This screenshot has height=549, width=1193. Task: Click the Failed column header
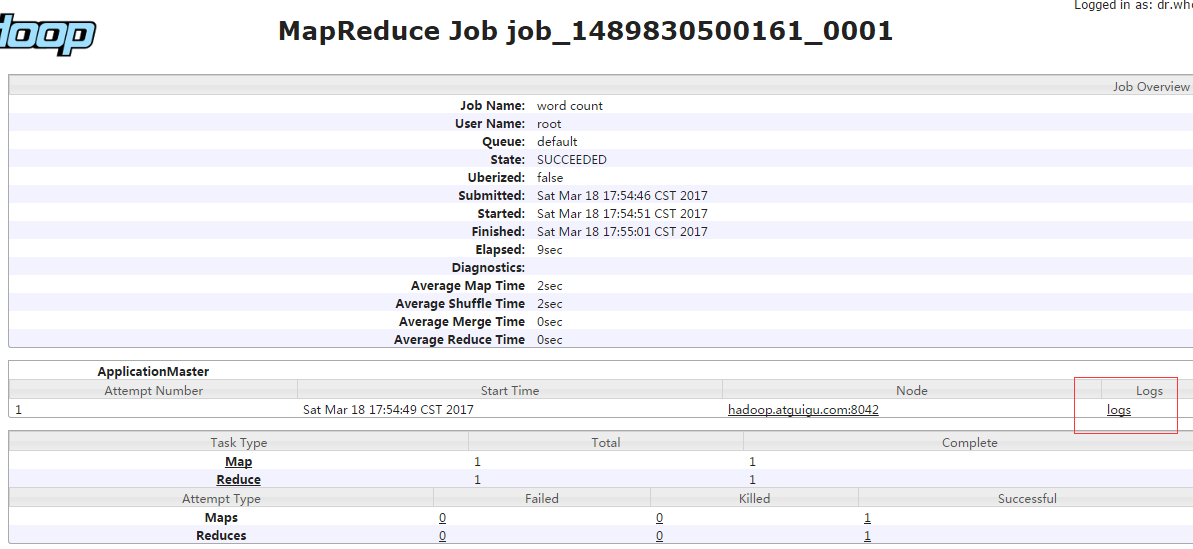coord(542,499)
